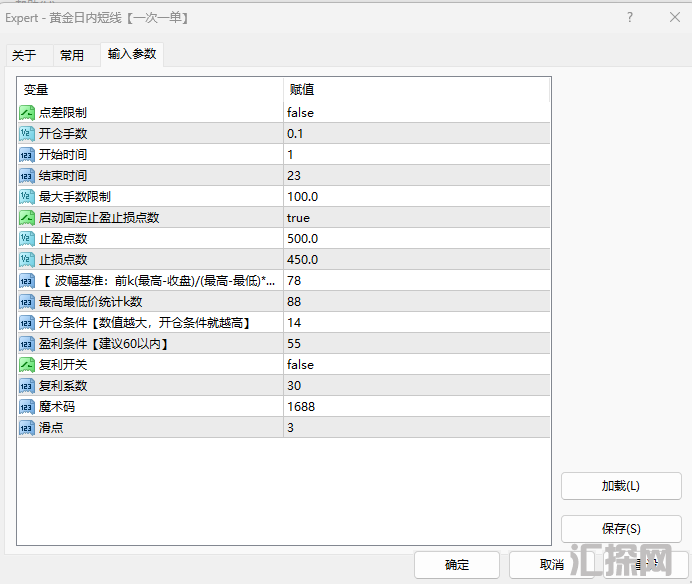This screenshot has width=692, height=584.
Task: Click the icon beside 开始时间 parameter
Action: pyautogui.click(x=27, y=155)
